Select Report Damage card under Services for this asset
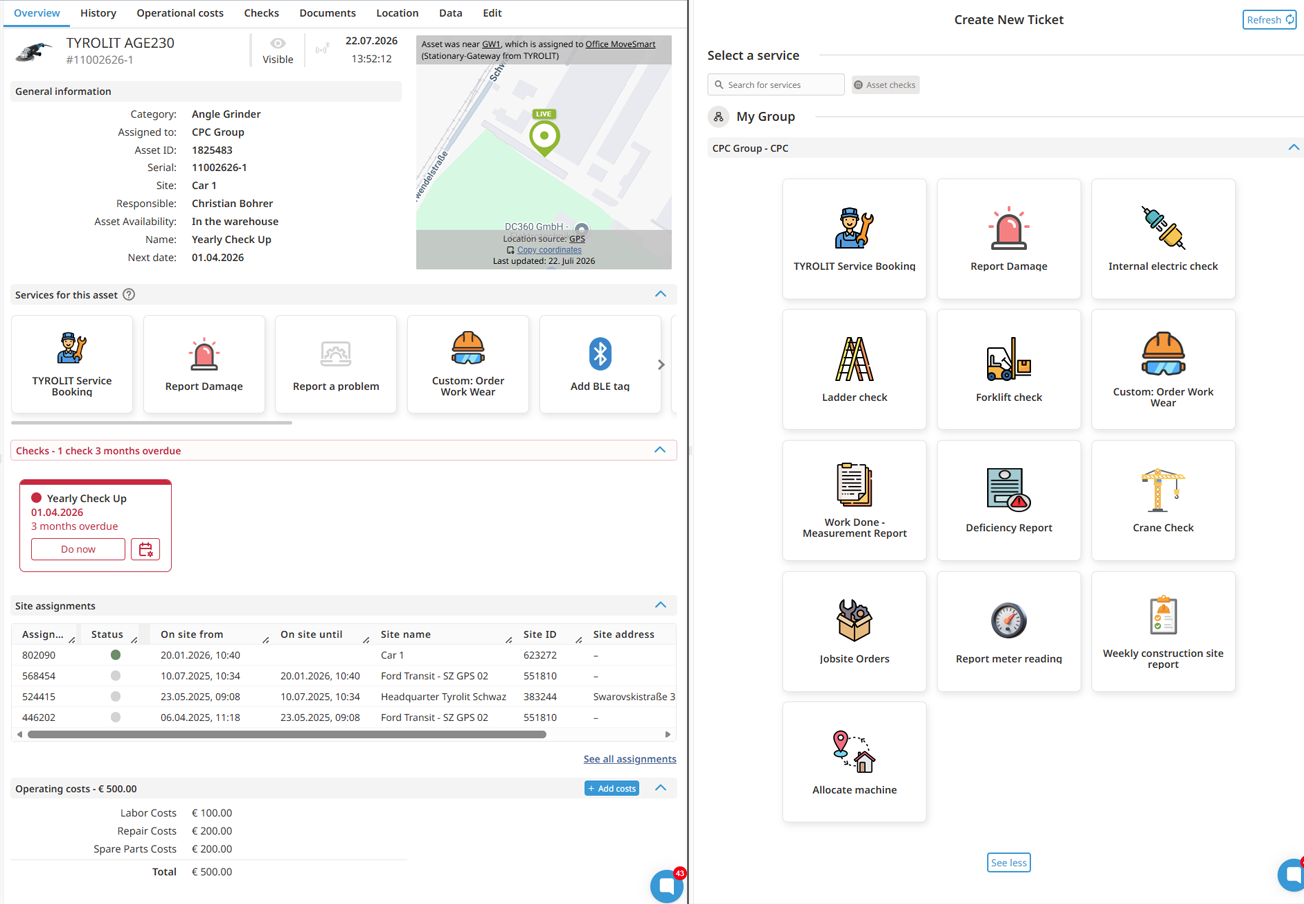This screenshot has width=1304, height=904. pyautogui.click(x=204, y=364)
